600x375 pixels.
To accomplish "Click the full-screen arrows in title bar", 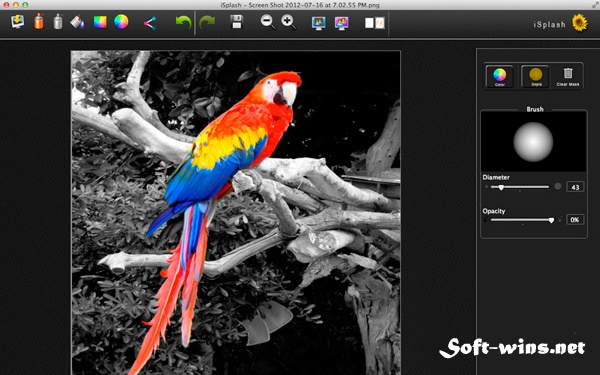I will click(595, 5).
